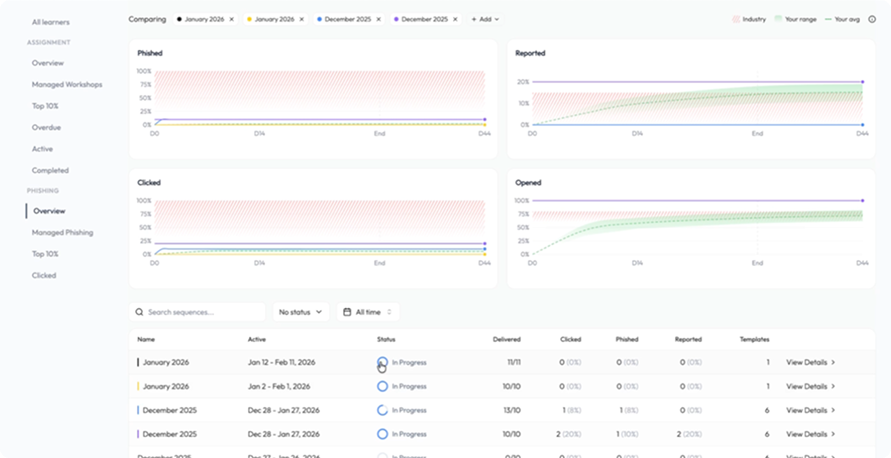Click the Phished column header in the table
This screenshot has width=891, height=458.
(x=627, y=339)
